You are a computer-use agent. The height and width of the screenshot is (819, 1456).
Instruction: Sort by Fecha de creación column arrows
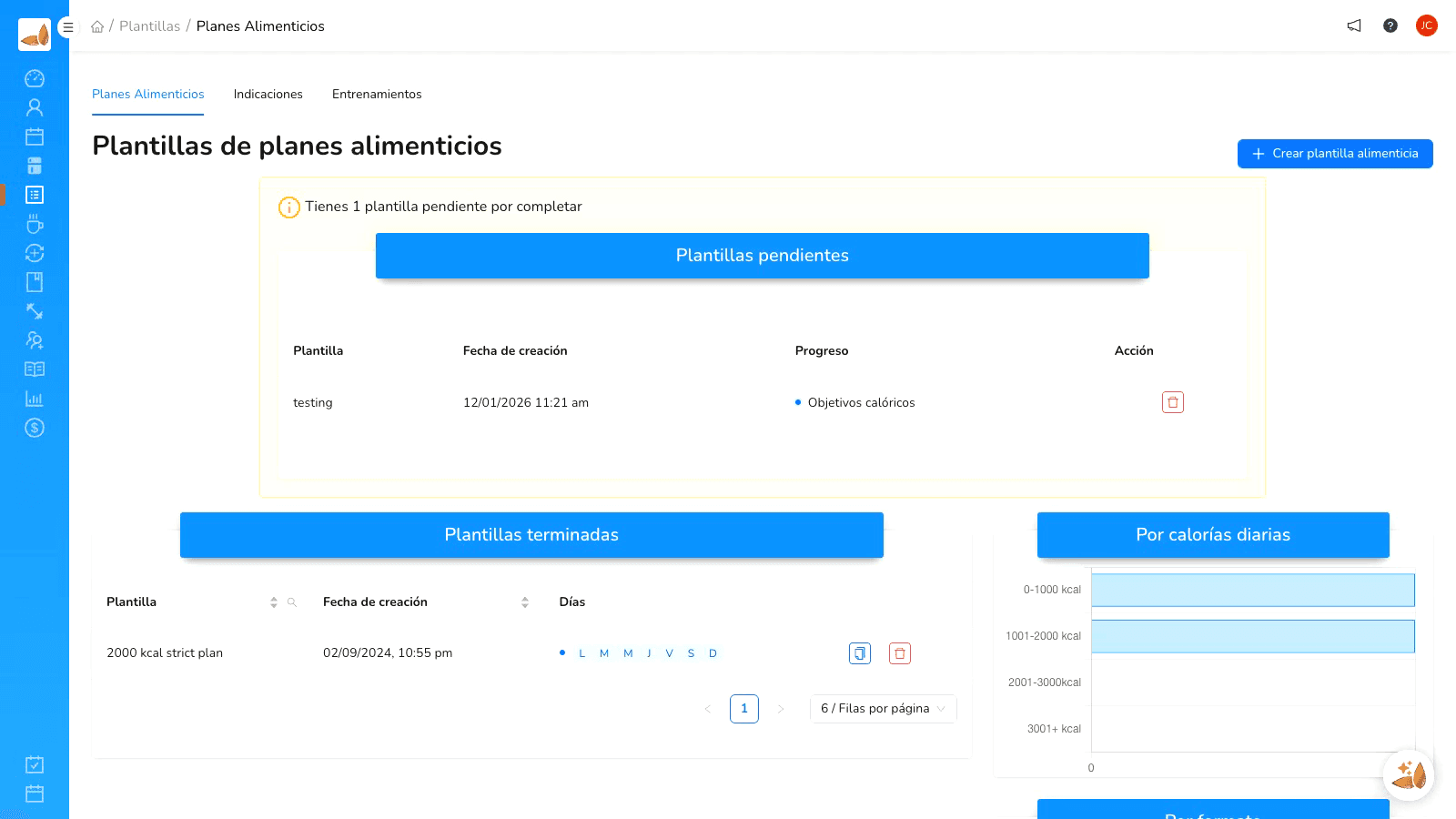525,602
